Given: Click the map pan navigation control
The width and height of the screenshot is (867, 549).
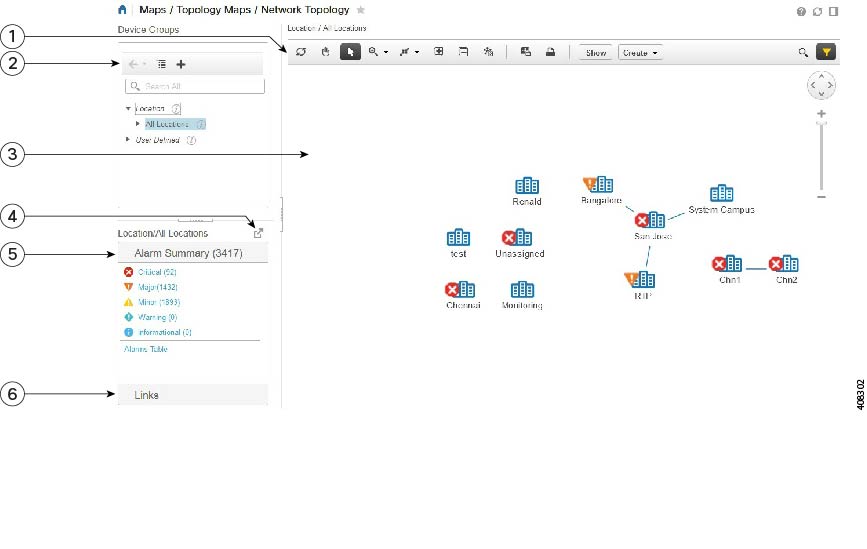Looking at the screenshot, I should (x=821, y=85).
